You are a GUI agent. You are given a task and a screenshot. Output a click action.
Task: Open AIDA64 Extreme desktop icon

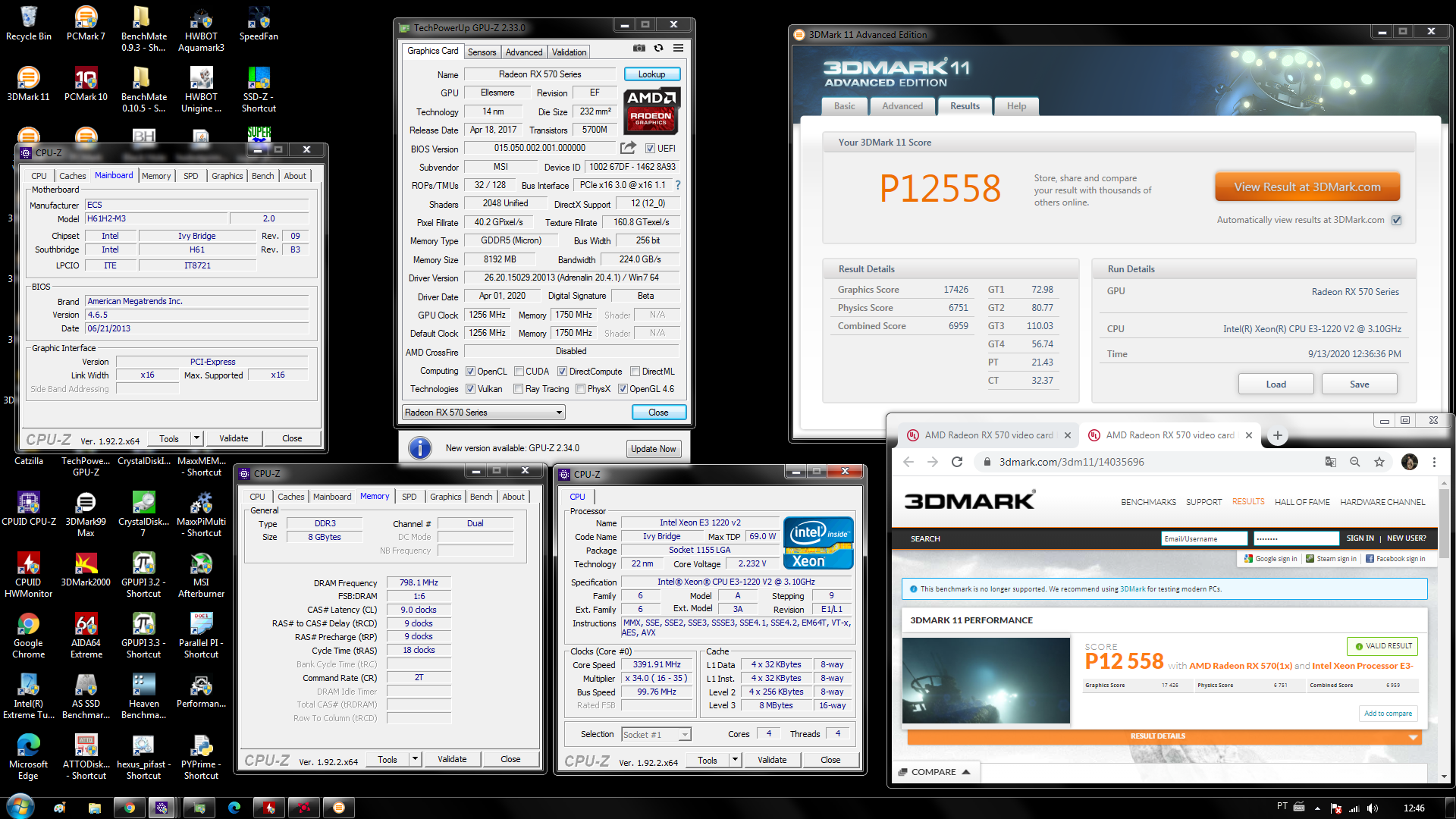(86, 636)
